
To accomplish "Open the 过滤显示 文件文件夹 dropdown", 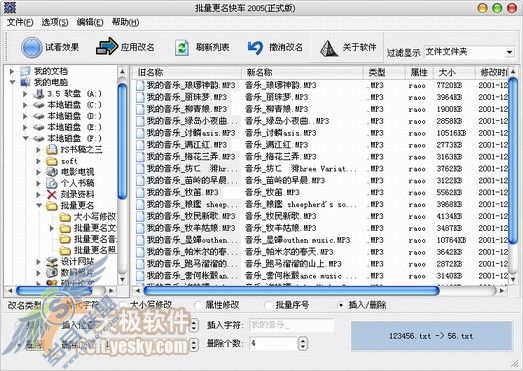I will click(x=509, y=52).
